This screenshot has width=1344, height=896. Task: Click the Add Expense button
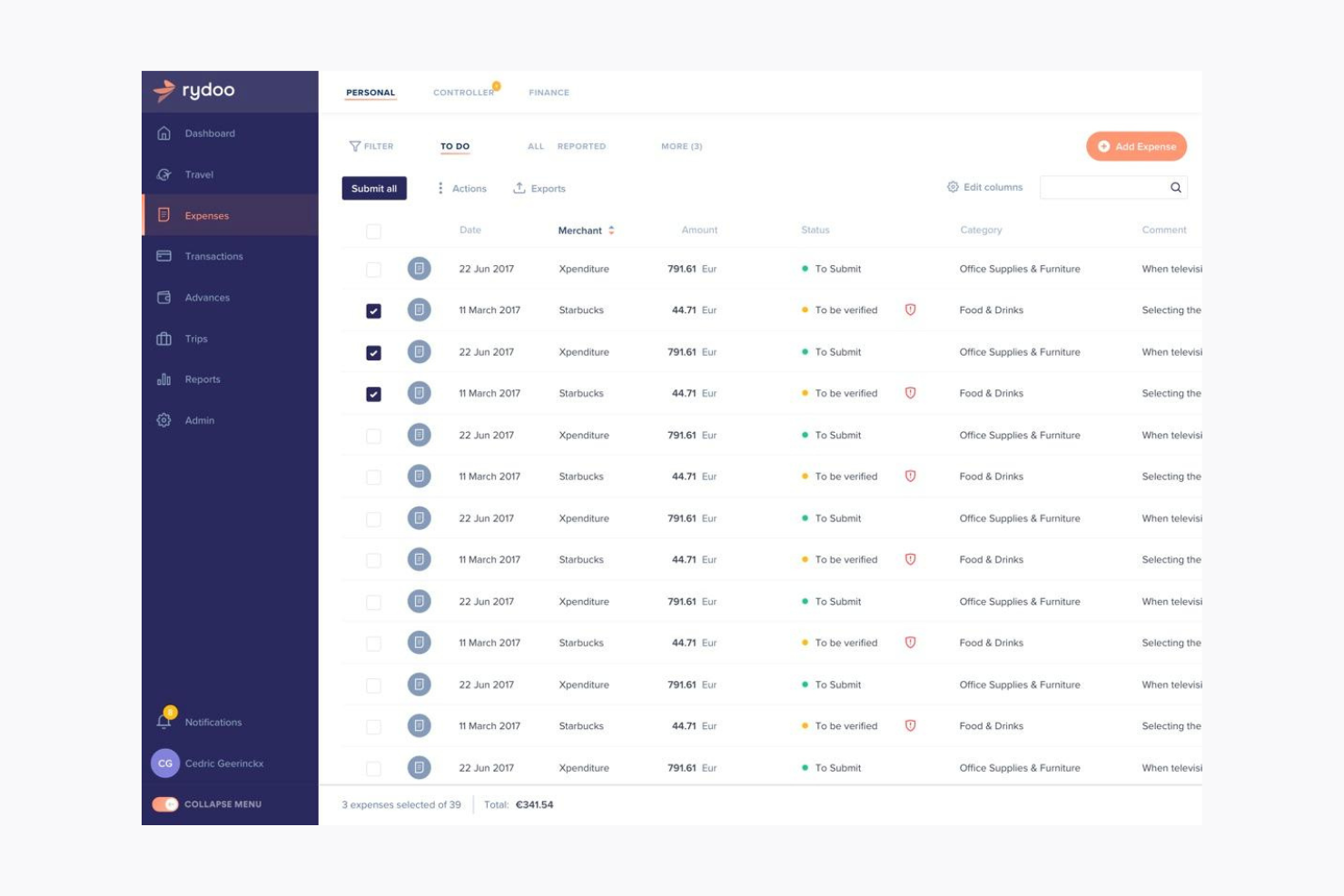pyautogui.click(x=1136, y=146)
